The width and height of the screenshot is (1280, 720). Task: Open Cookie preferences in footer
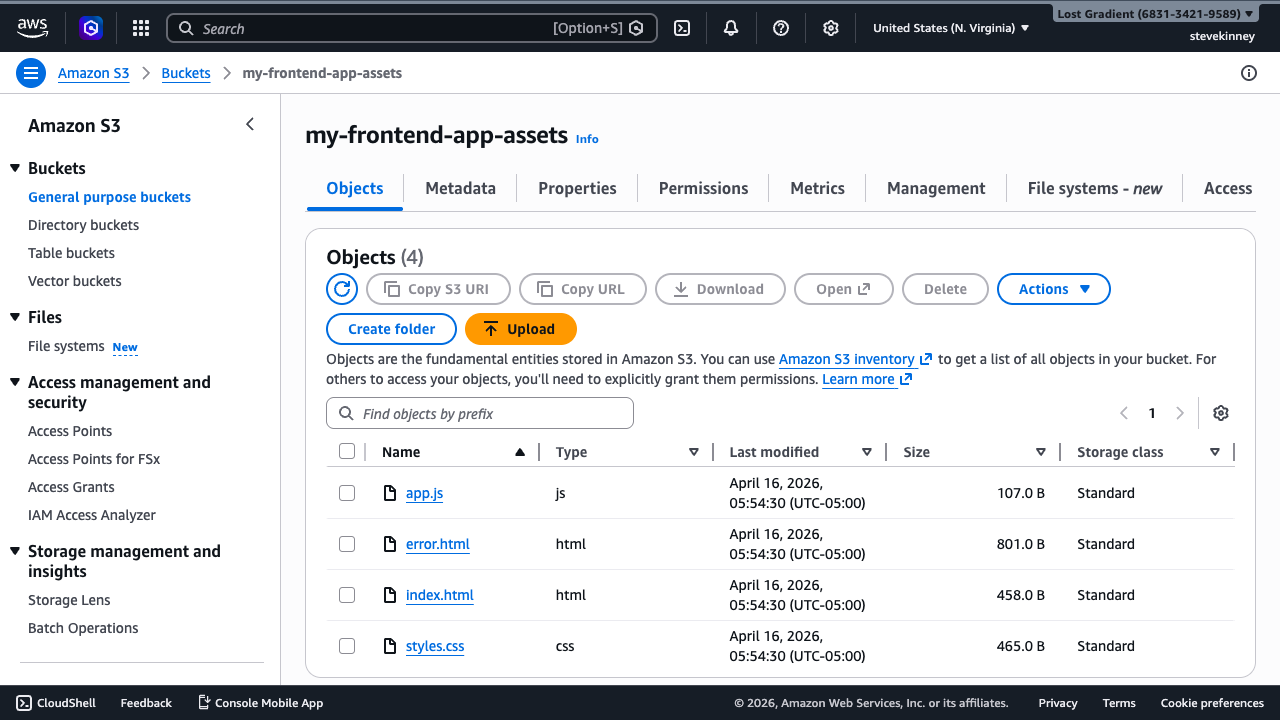1212,703
